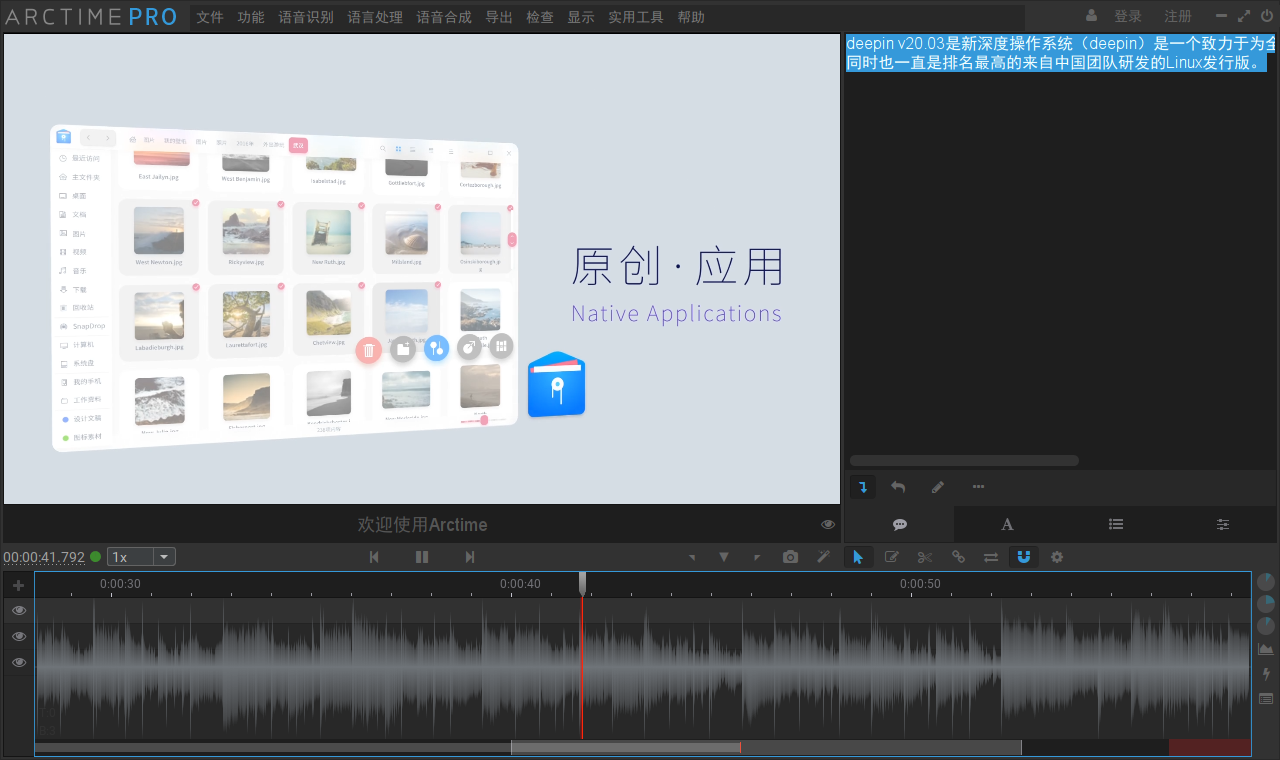Click the chain link tool icon
Viewport: 1280px width, 760px height.
(958, 557)
